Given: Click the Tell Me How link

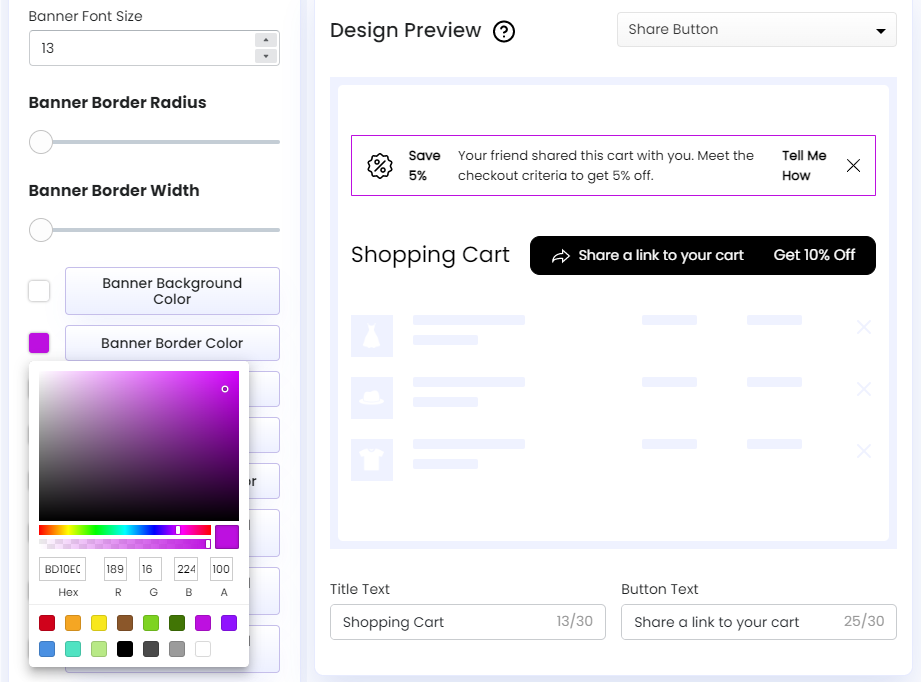Looking at the screenshot, I should pos(804,165).
